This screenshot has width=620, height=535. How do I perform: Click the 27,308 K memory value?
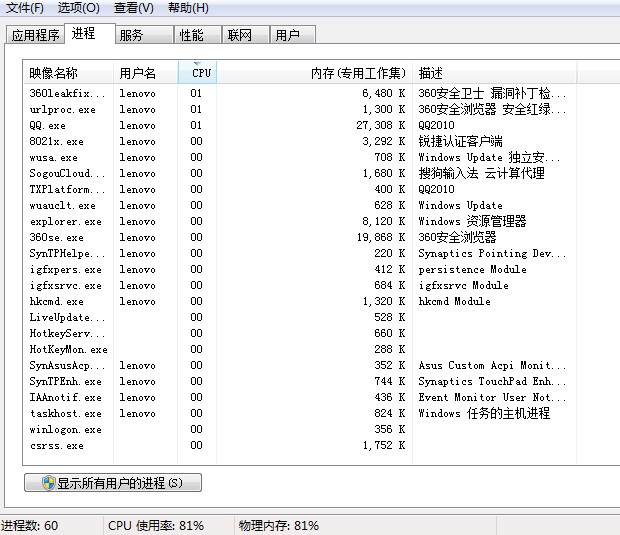380,125
